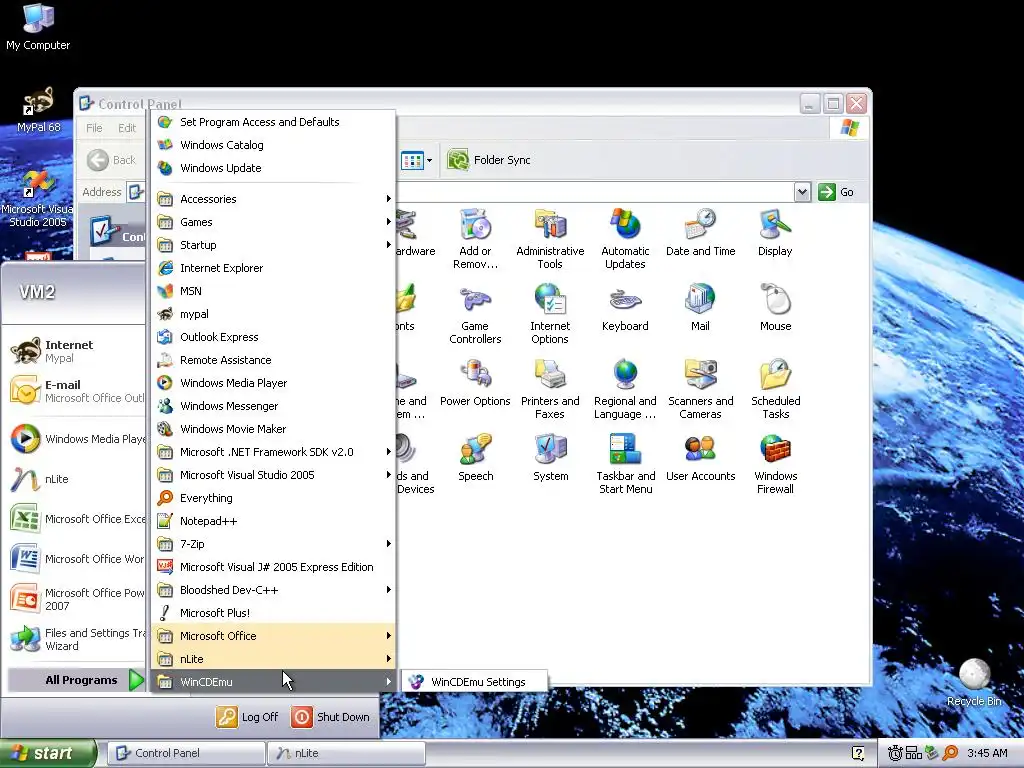1024x768 pixels.
Task: Expand the Microsoft Office program group
Action: click(x=273, y=636)
